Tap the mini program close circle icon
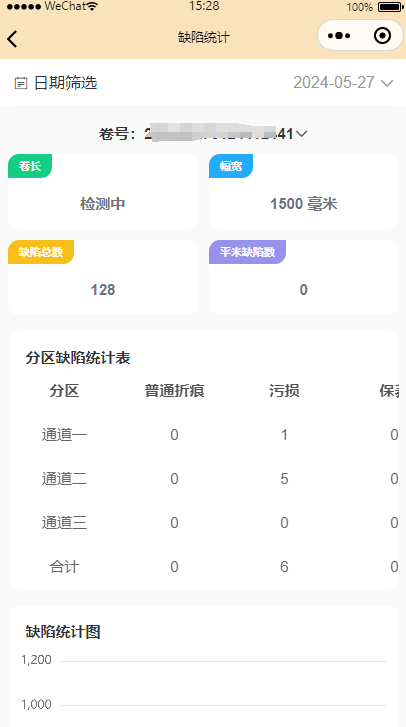The image size is (406, 727). [382, 36]
